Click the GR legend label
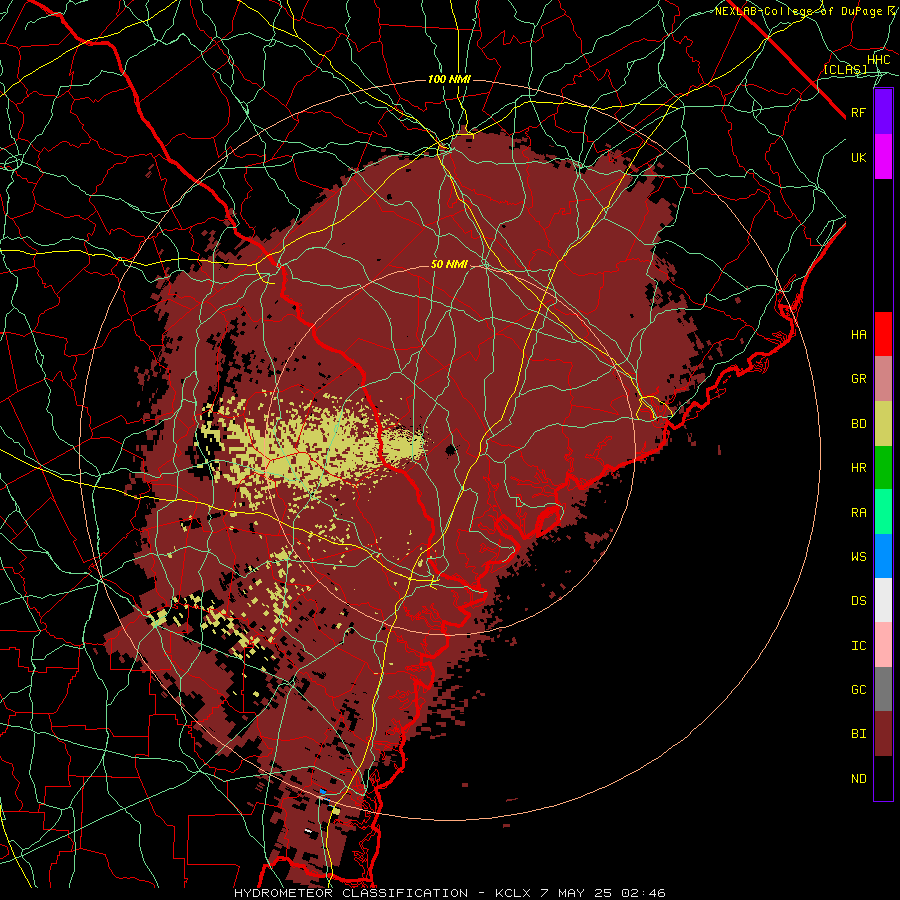Image resolution: width=900 pixels, height=900 pixels. click(859, 379)
